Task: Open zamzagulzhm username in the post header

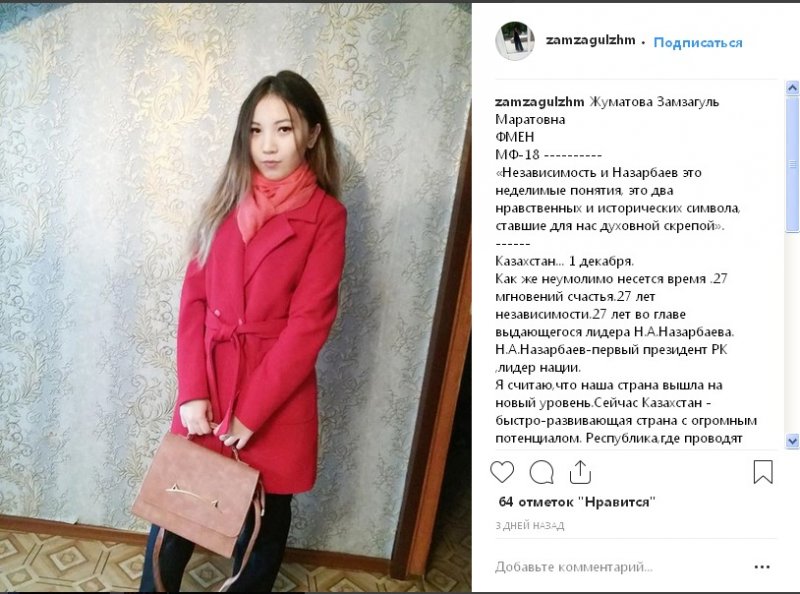Action: (590, 40)
